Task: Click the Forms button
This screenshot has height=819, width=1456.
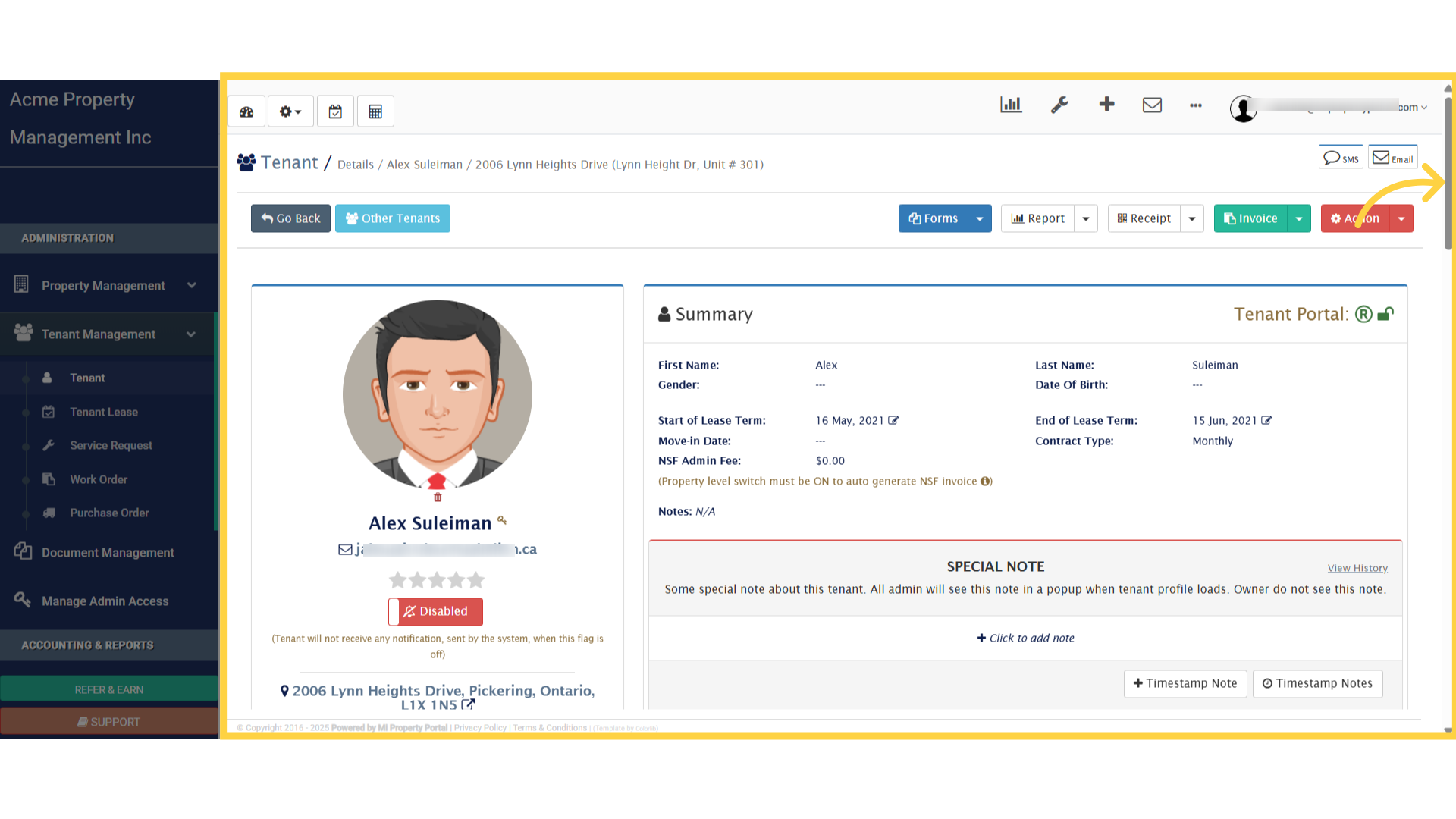Action: pyautogui.click(x=934, y=218)
